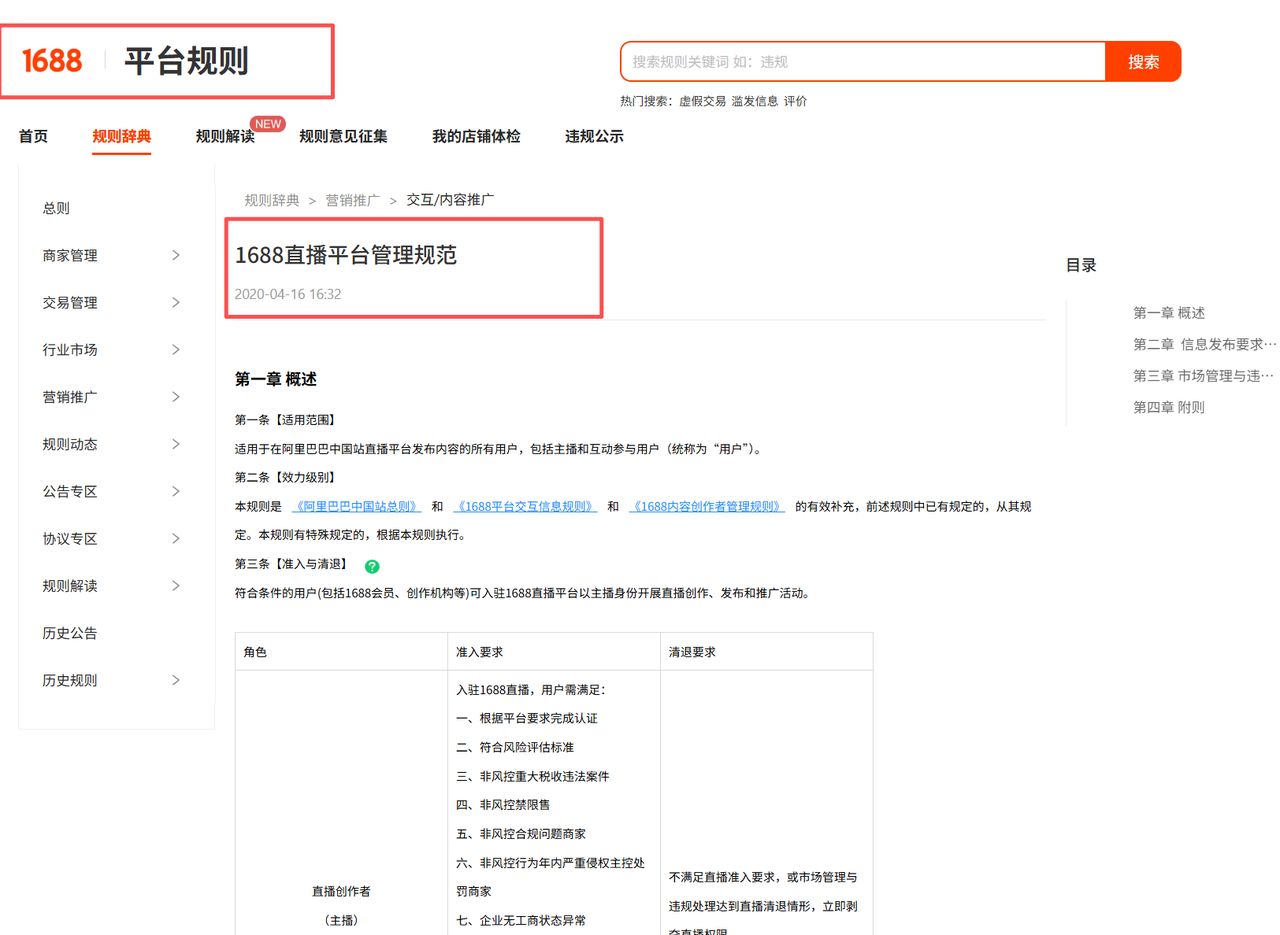This screenshot has height=935, width=1280.
Task: Click table header 准入要求
Action: pos(479,651)
